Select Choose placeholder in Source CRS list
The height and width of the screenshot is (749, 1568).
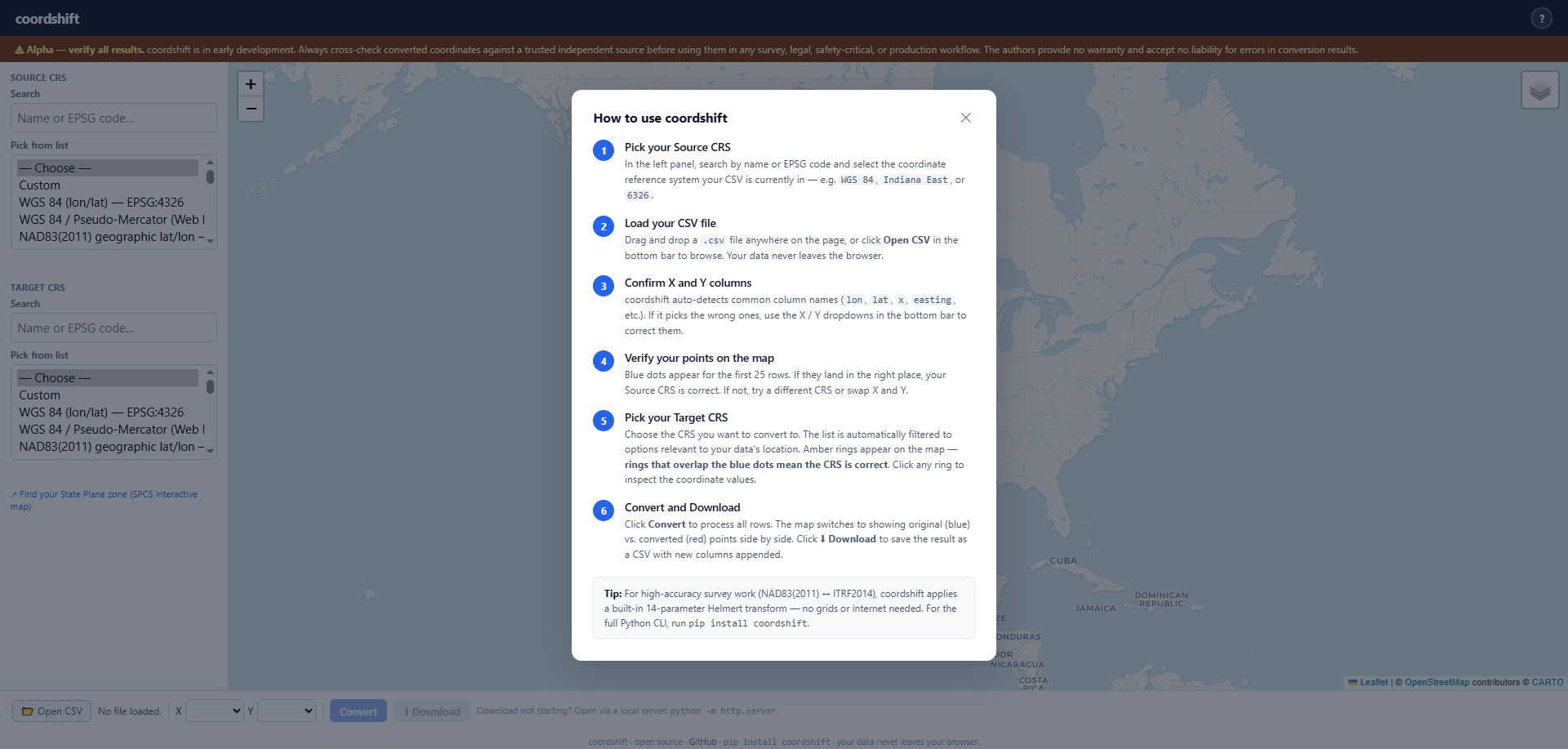point(108,168)
